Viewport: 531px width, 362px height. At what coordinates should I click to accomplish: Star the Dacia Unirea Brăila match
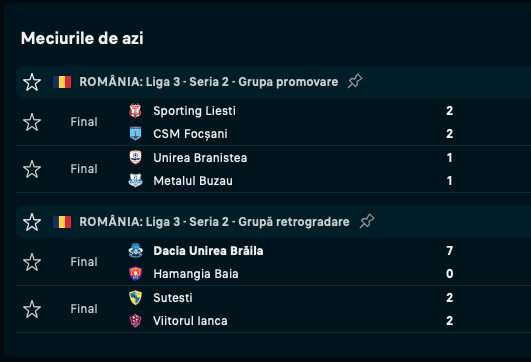tap(32, 262)
